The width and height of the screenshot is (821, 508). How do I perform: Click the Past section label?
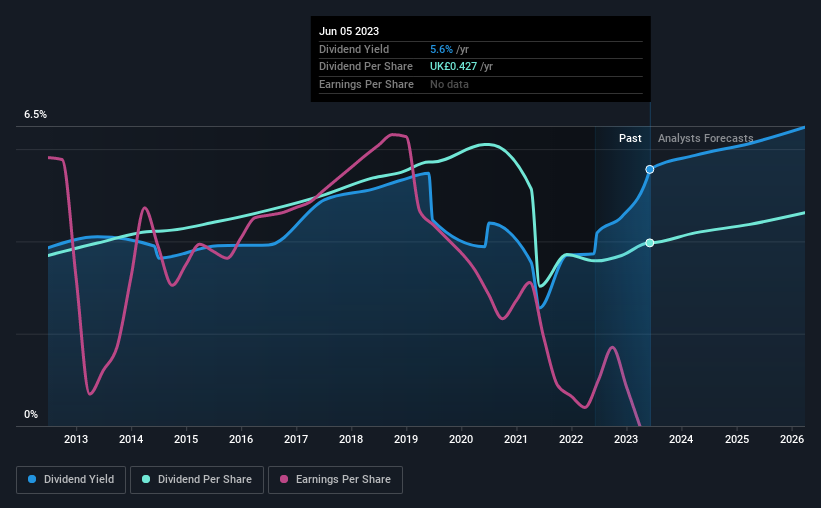coord(630,138)
